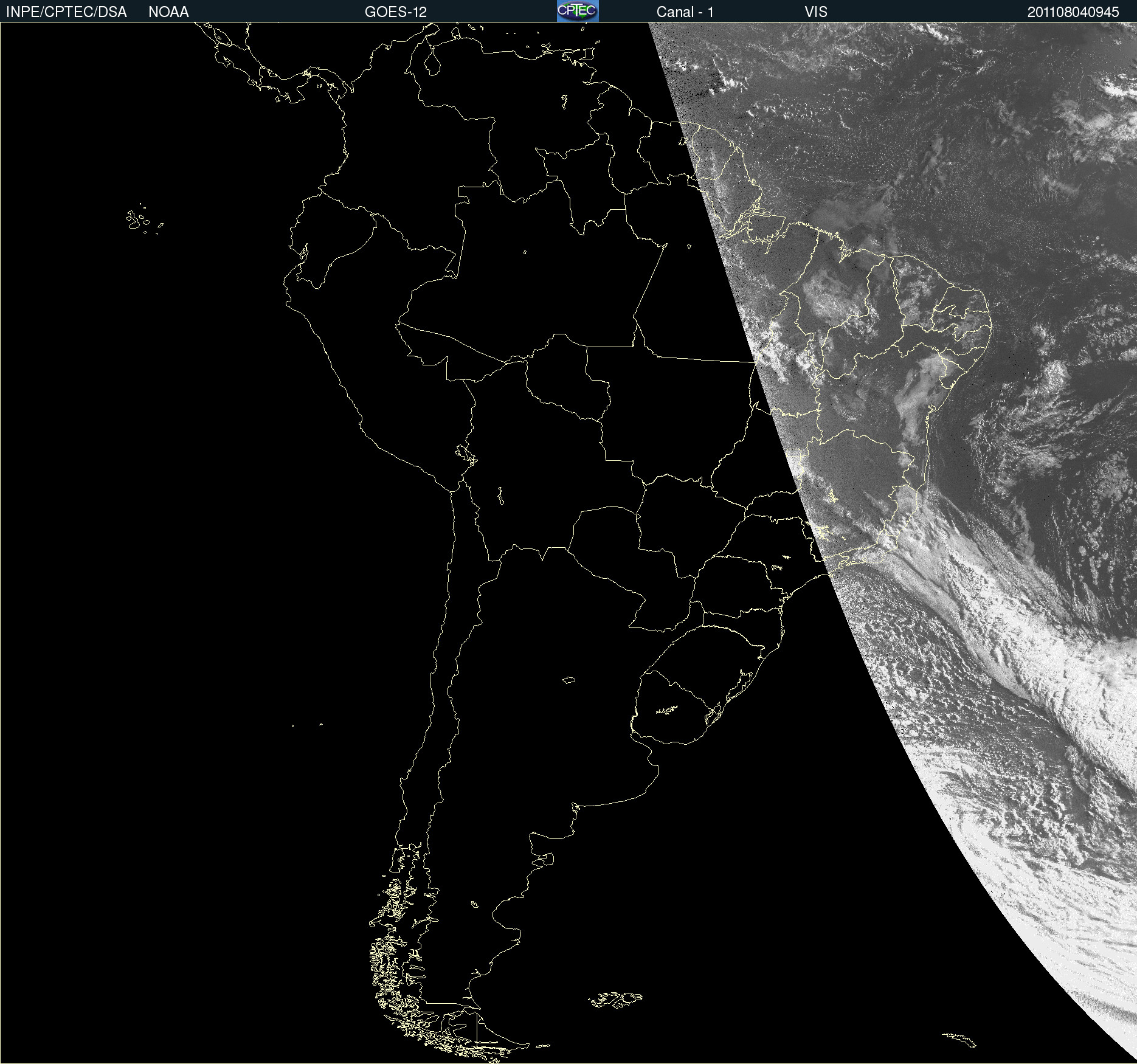The width and height of the screenshot is (1137, 1064).
Task: Click the Canal - 1 label
Action: coord(685,12)
